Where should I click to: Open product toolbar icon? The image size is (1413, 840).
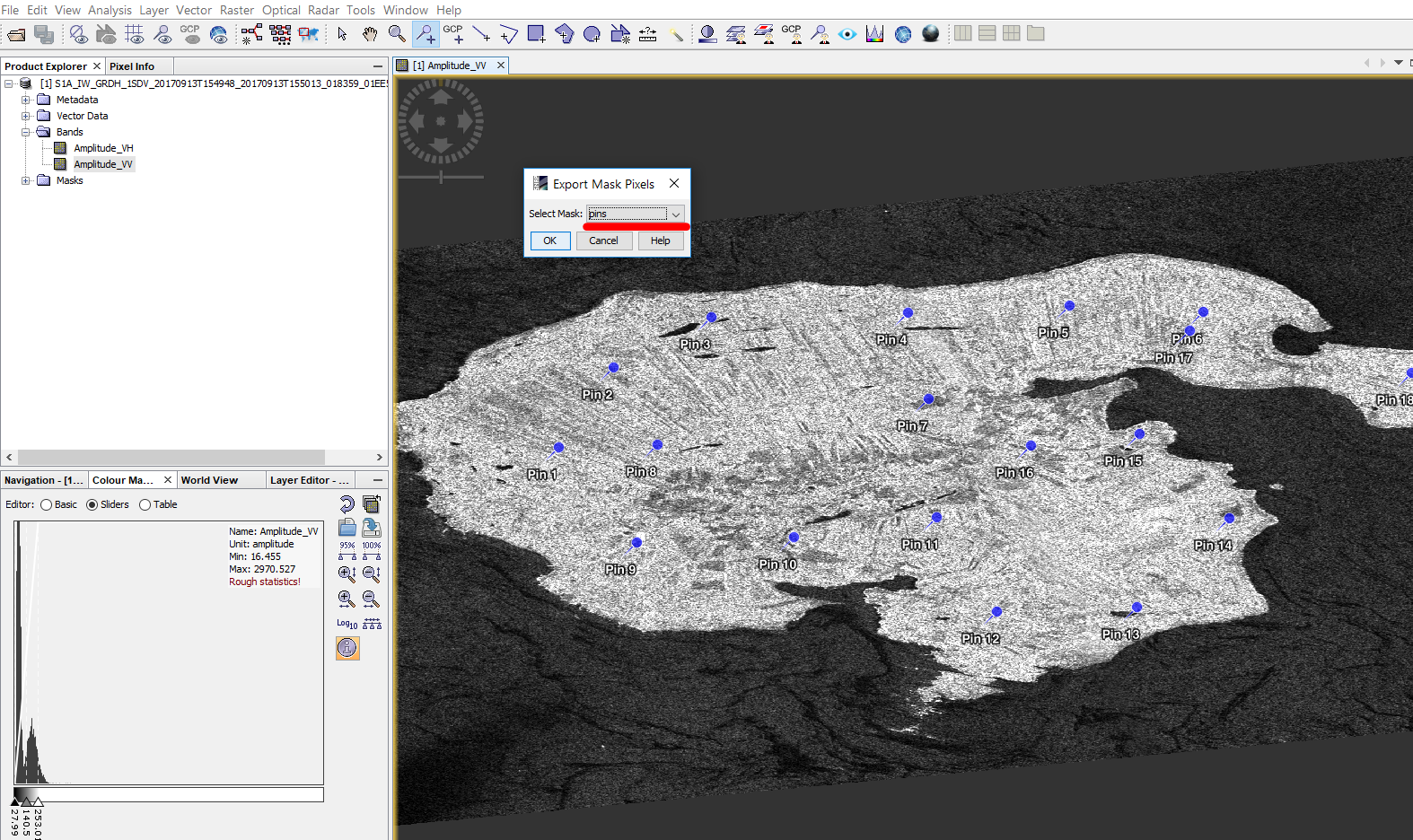click(x=16, y=35)
